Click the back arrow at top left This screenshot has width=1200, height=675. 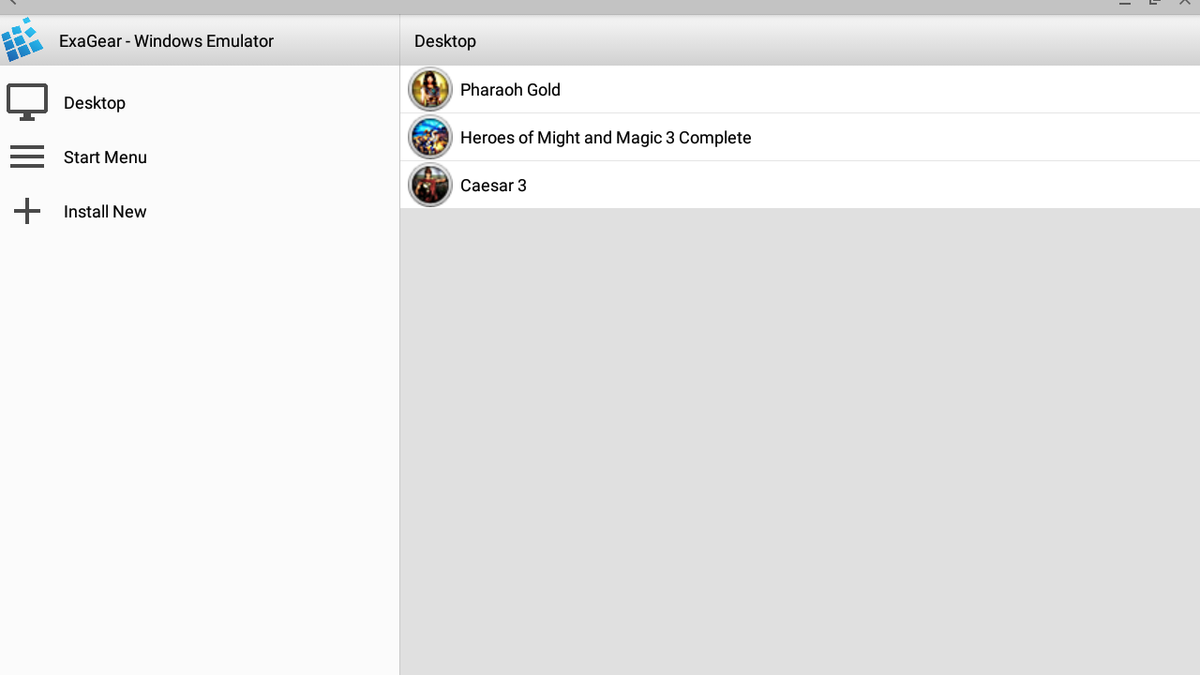tap(12, 5)
